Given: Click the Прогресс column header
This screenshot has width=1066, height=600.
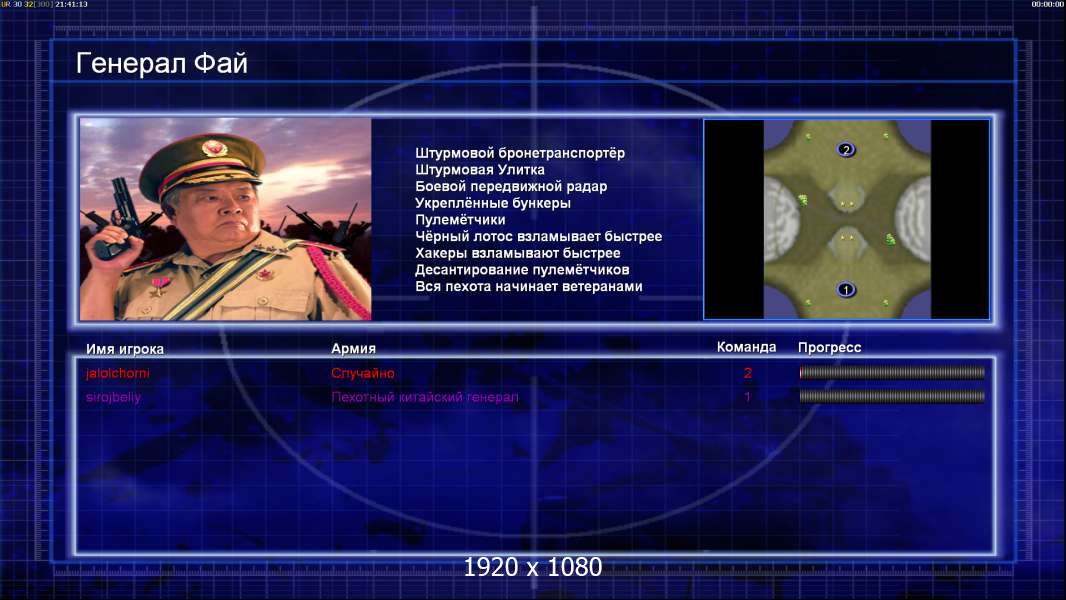Looking at the screenshot, I should tap(829, 347).
